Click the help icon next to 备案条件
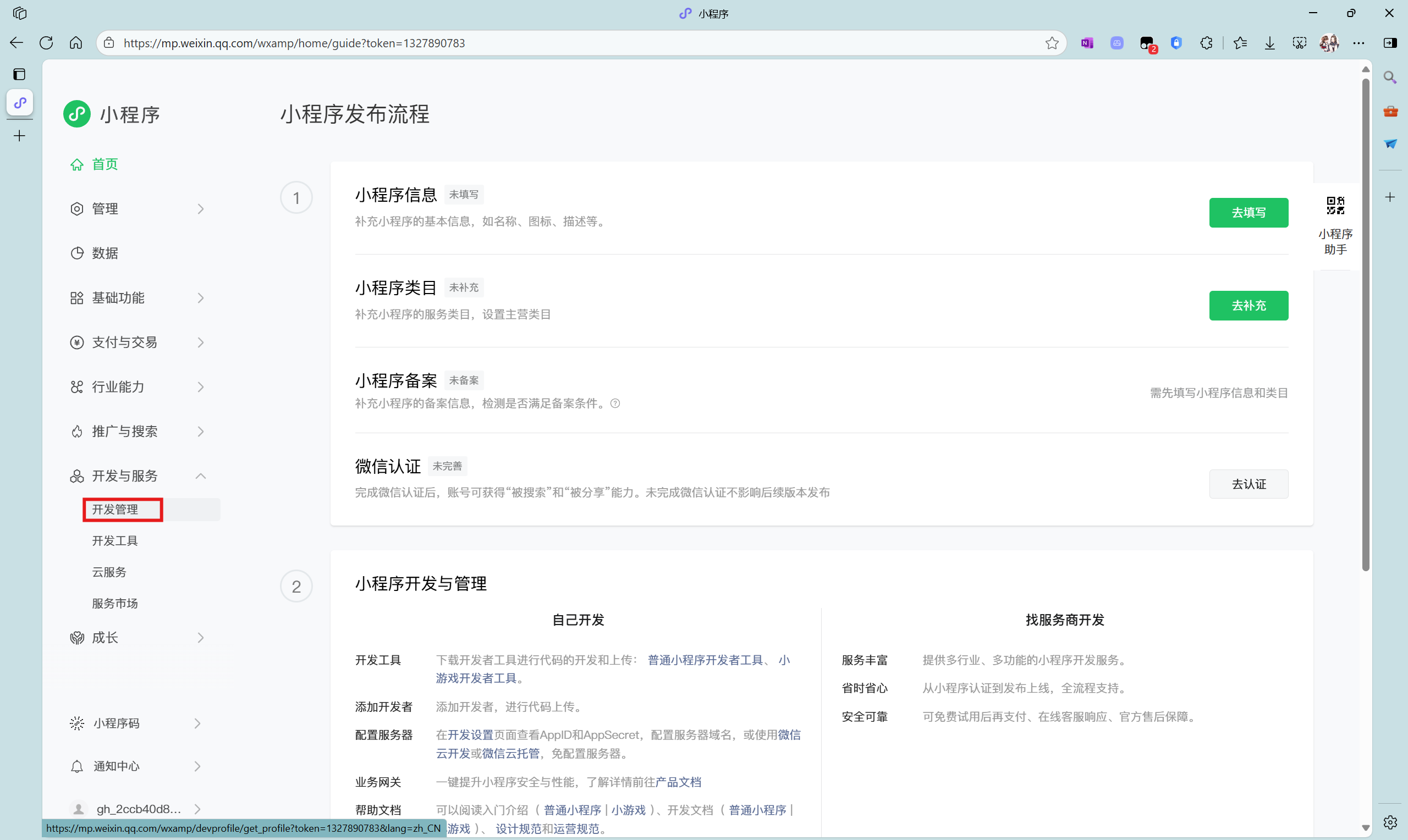Screen dimensions: 1408x840 click(615, 404)
